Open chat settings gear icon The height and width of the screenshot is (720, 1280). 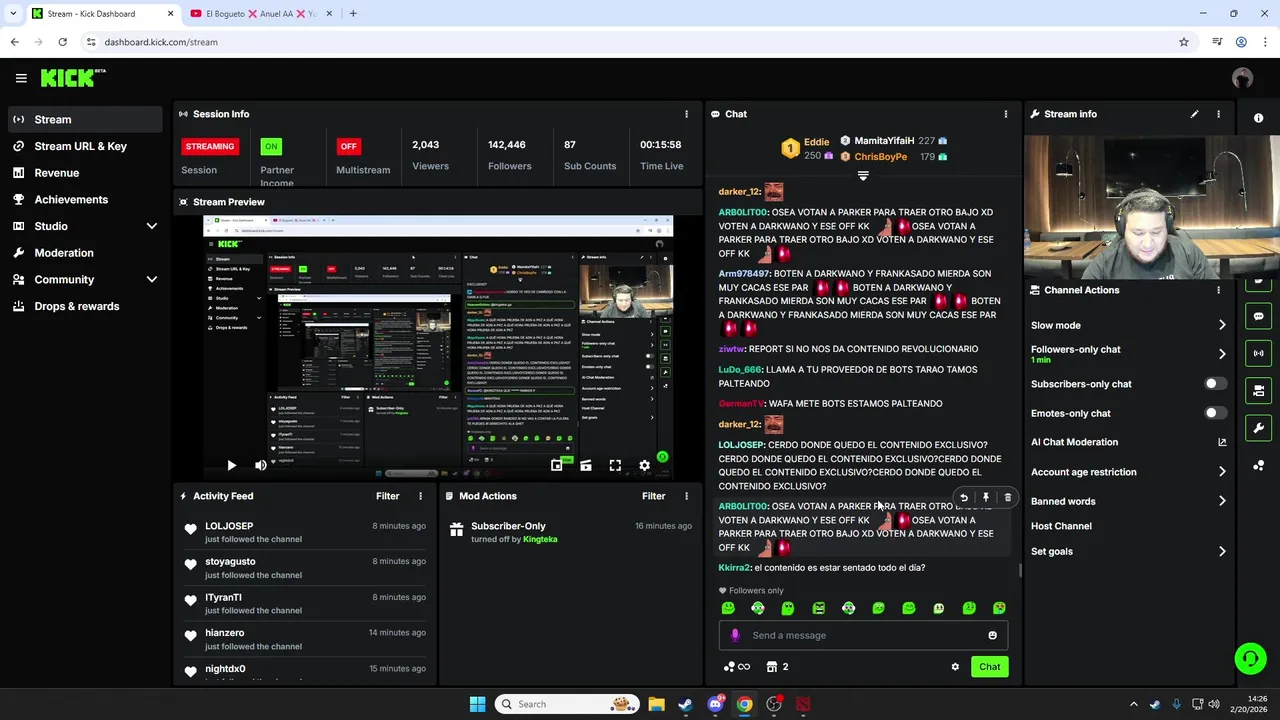955,667
